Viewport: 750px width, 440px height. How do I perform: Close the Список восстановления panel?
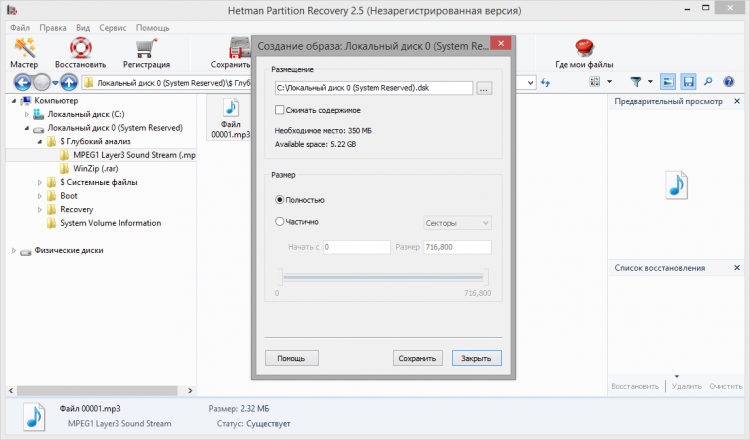[x=737, y=268]
